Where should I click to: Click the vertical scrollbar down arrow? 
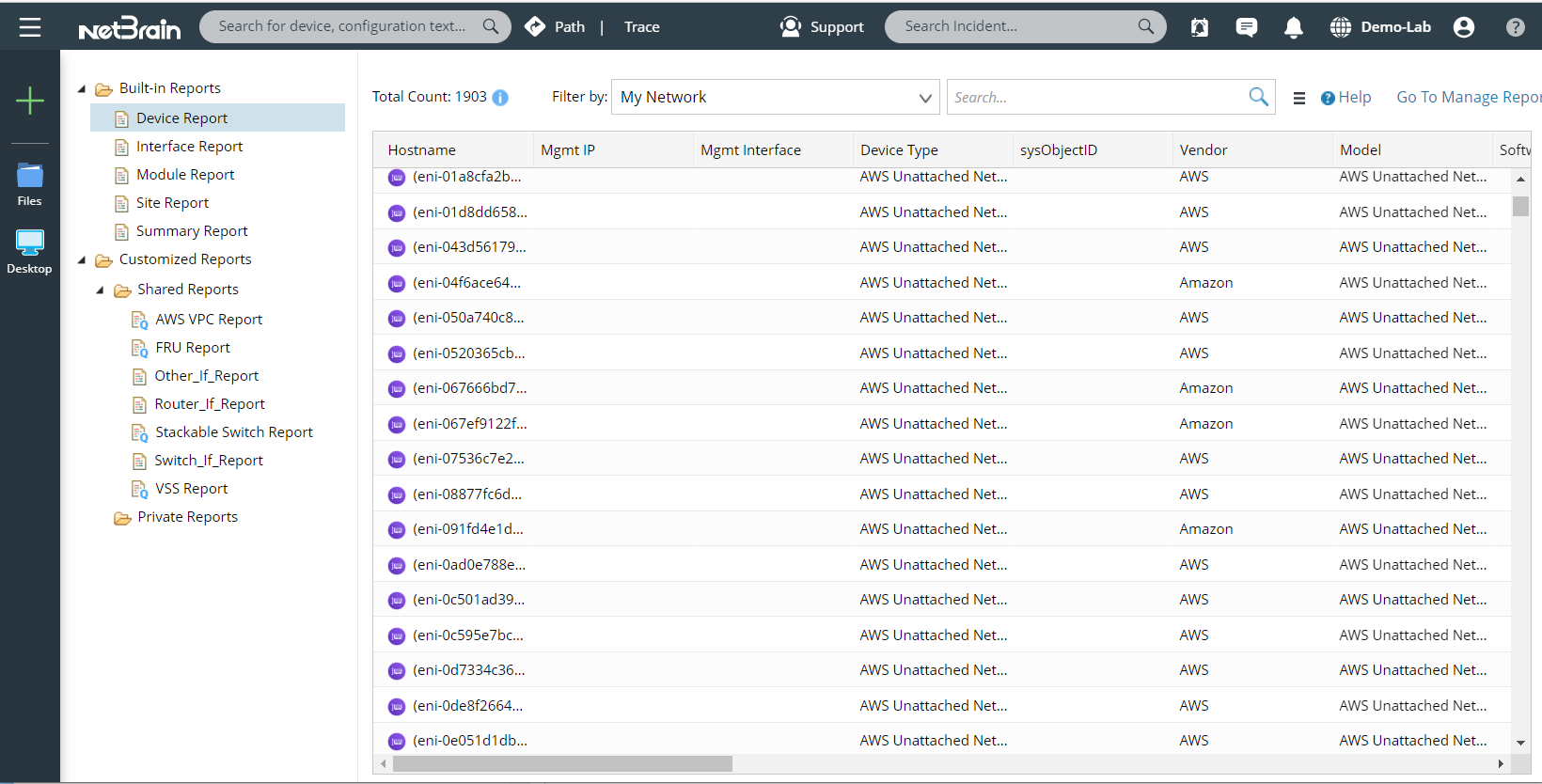(x=1520, y=744)
